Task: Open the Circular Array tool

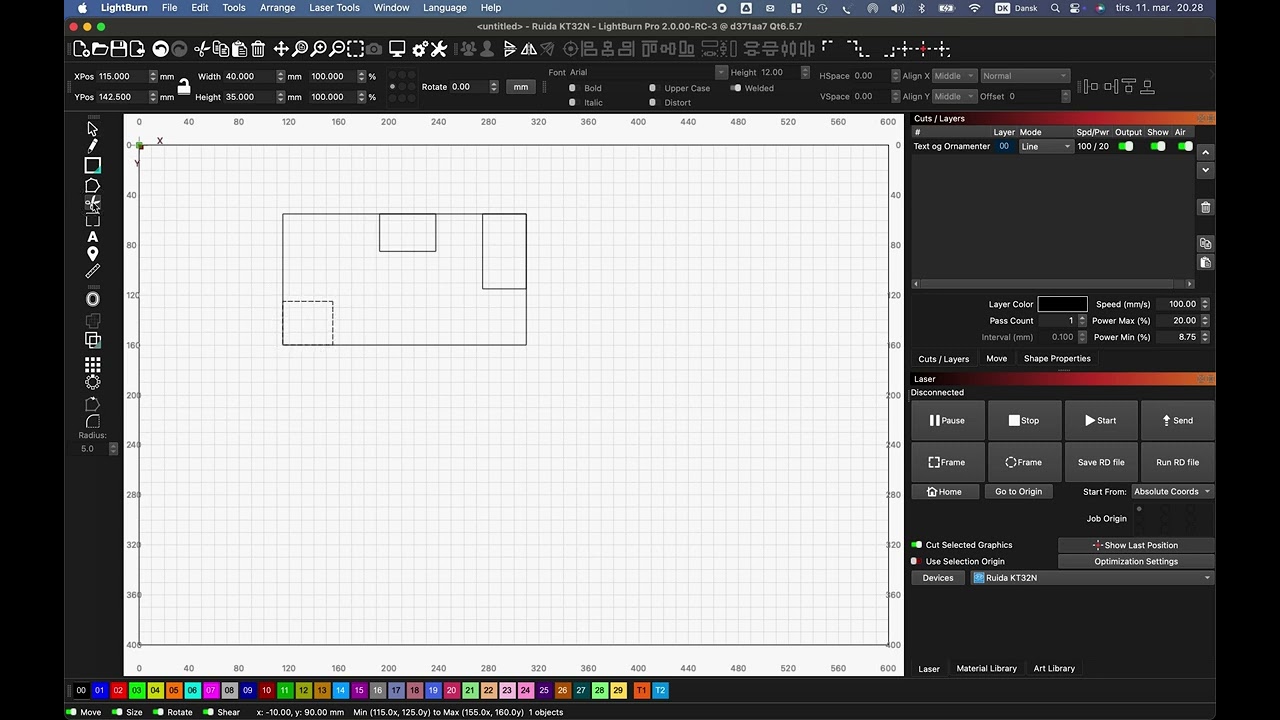Action: pos(92,382)
